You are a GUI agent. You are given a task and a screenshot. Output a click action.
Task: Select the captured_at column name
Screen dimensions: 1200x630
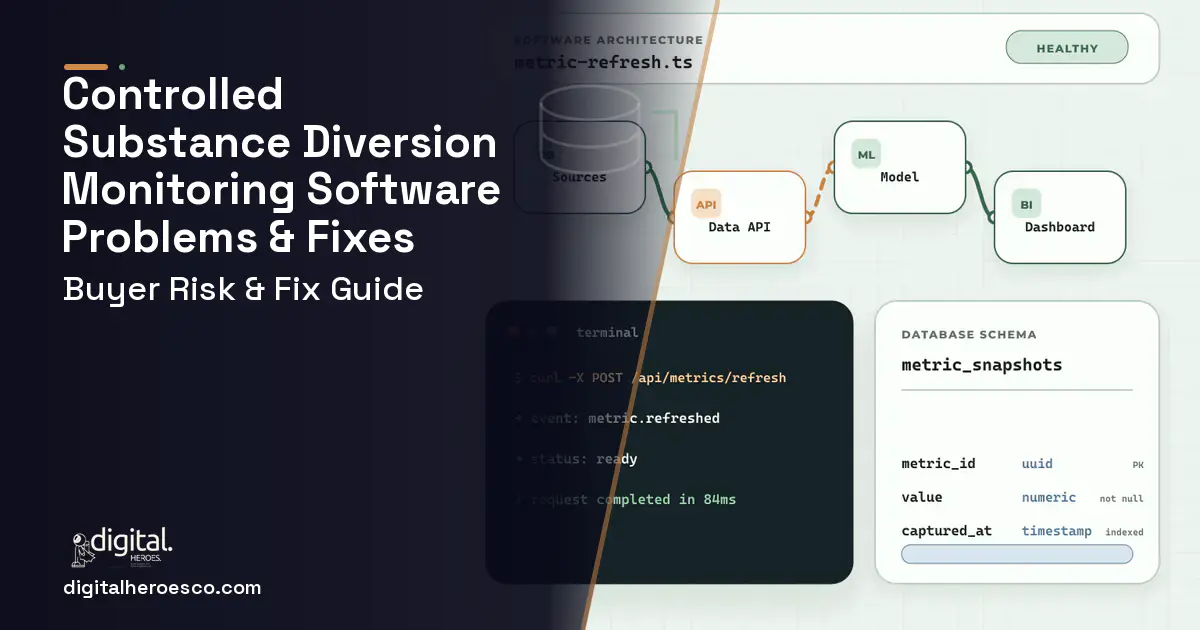[x=946, y=531]
